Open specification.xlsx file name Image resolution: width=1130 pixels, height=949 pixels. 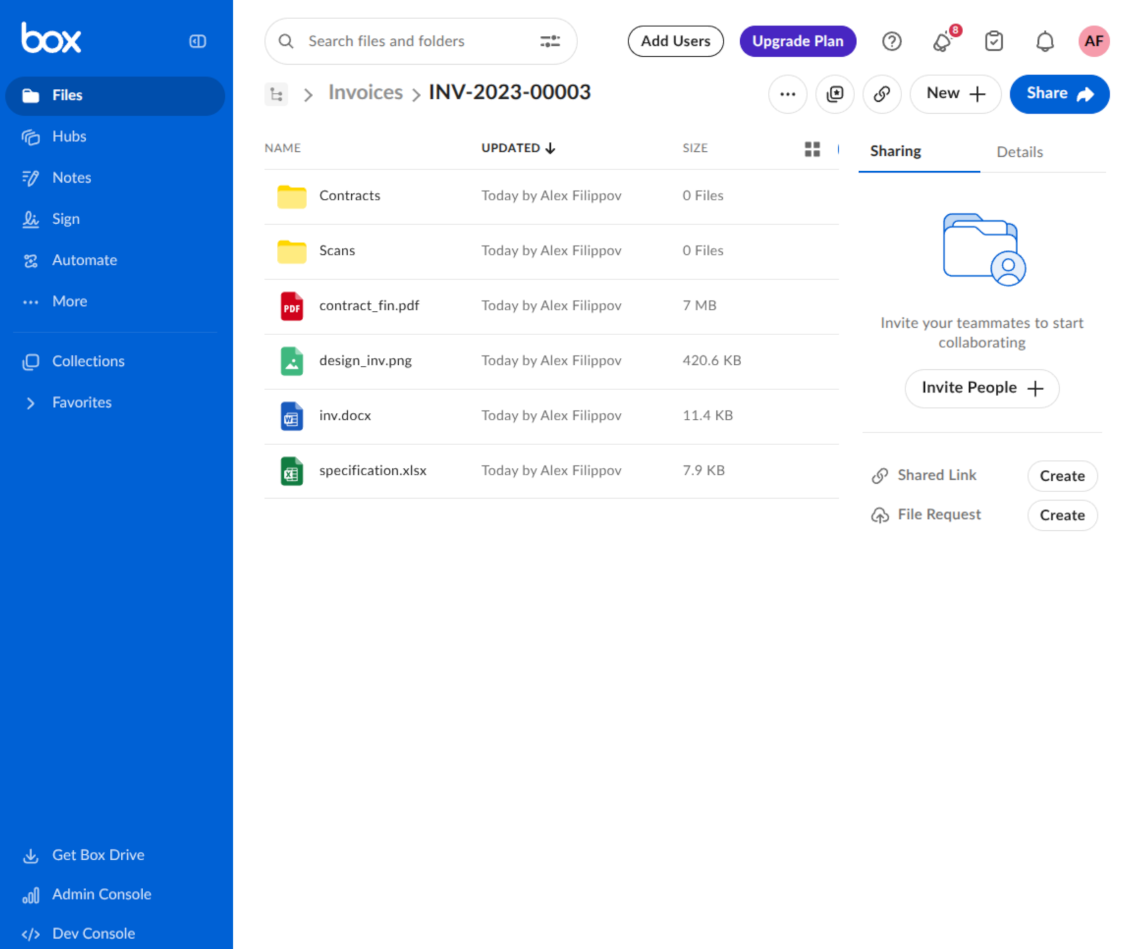pos(373,470)
